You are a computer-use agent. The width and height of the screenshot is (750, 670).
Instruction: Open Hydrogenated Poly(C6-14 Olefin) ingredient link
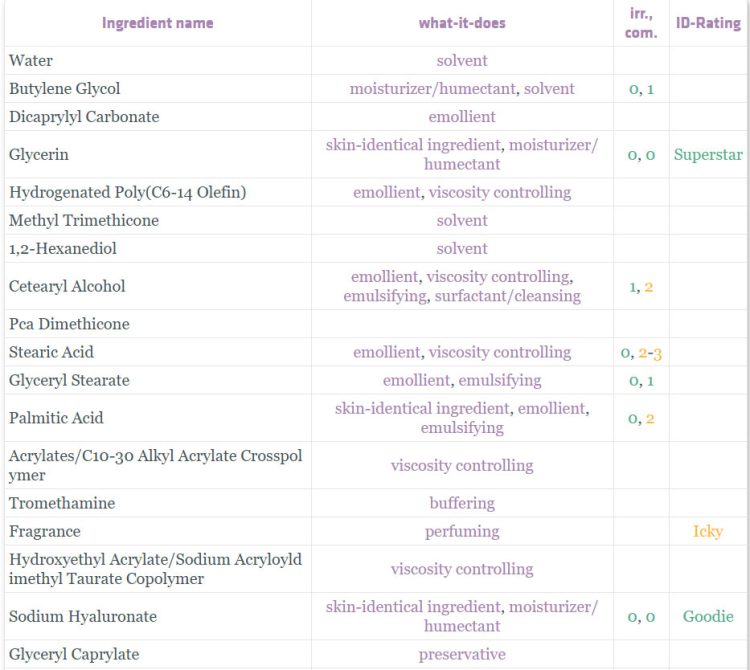[128, 192]
